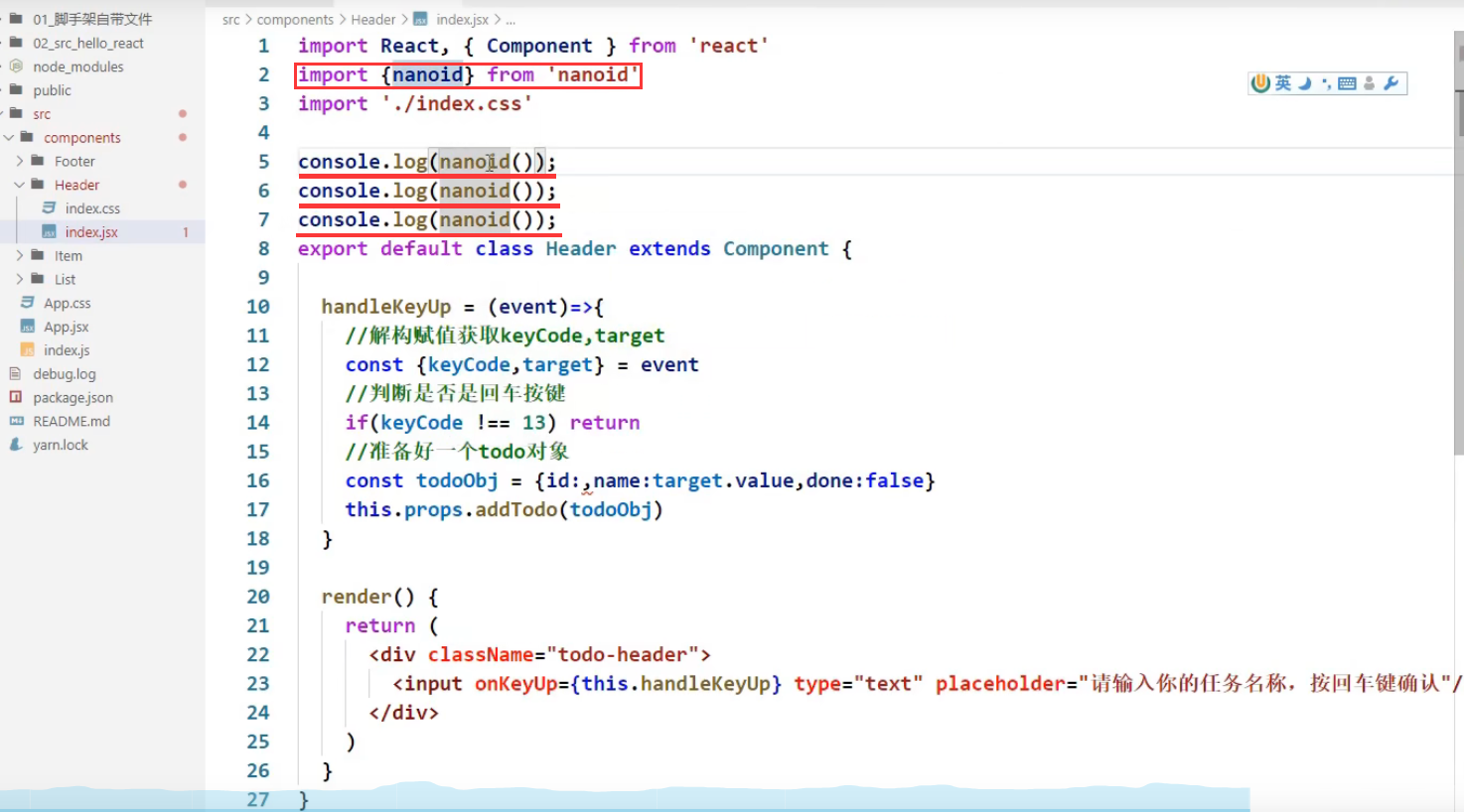The width and height of the screenshot is (1464, 812).
Task: Click Header in the breadcrumb bar
Action: tap(372, 19)
